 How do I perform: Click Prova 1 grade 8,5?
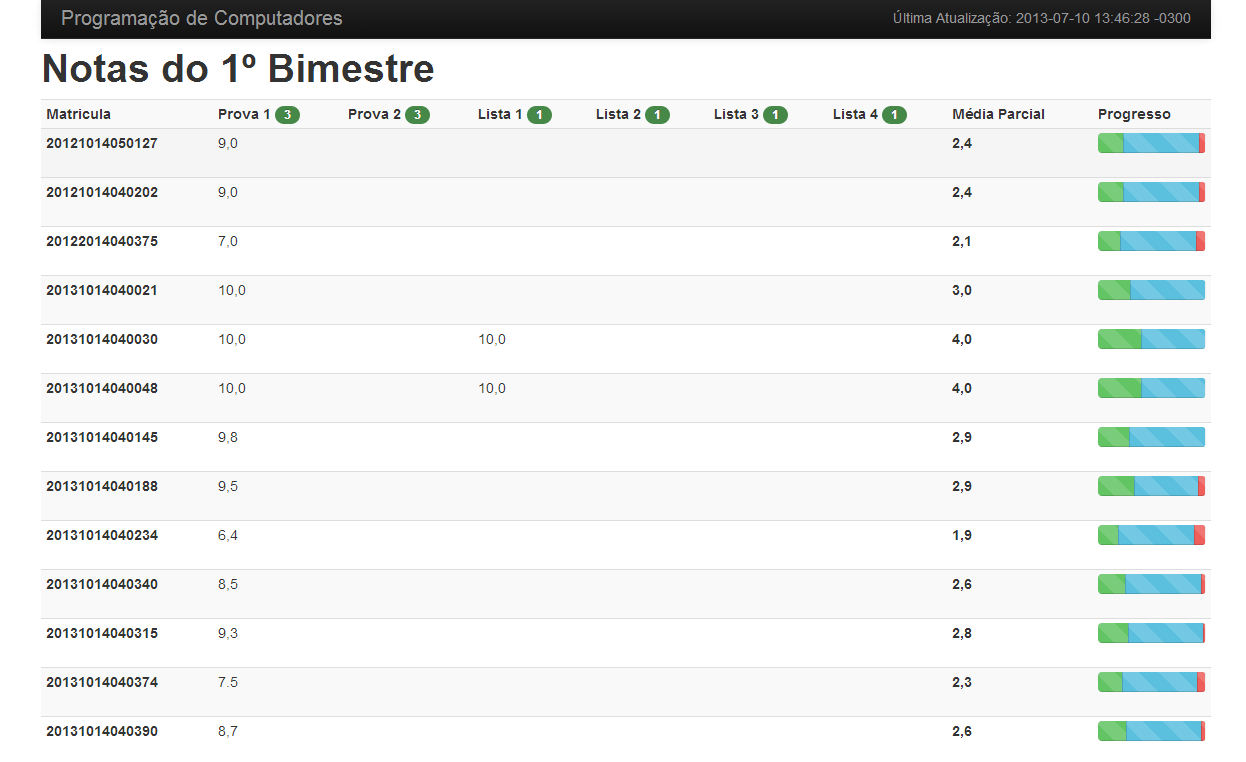(228, 584)
